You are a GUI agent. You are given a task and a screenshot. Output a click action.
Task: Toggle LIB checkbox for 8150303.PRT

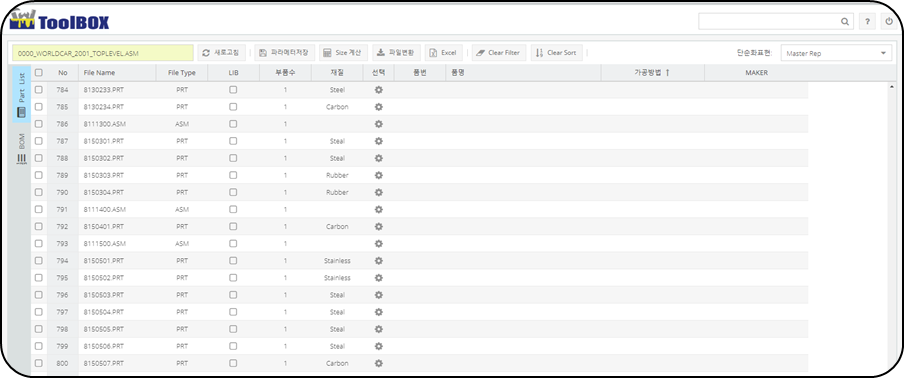233,175
